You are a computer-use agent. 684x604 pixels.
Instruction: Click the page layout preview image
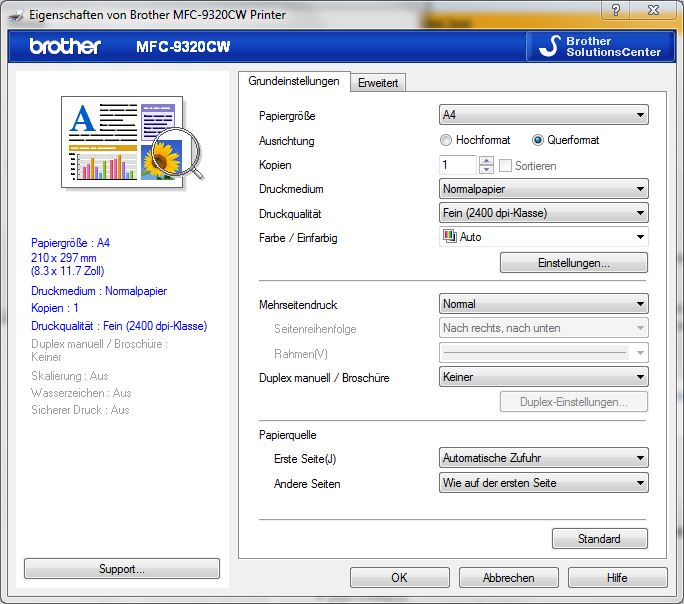pos(132,142)
